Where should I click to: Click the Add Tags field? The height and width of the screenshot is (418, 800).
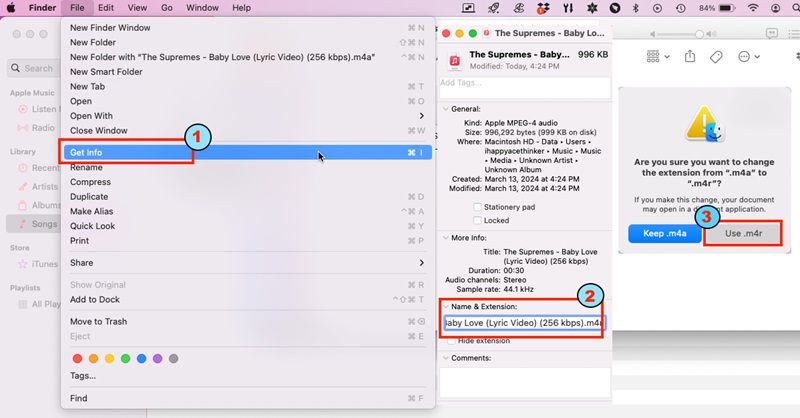pos(524,87)
